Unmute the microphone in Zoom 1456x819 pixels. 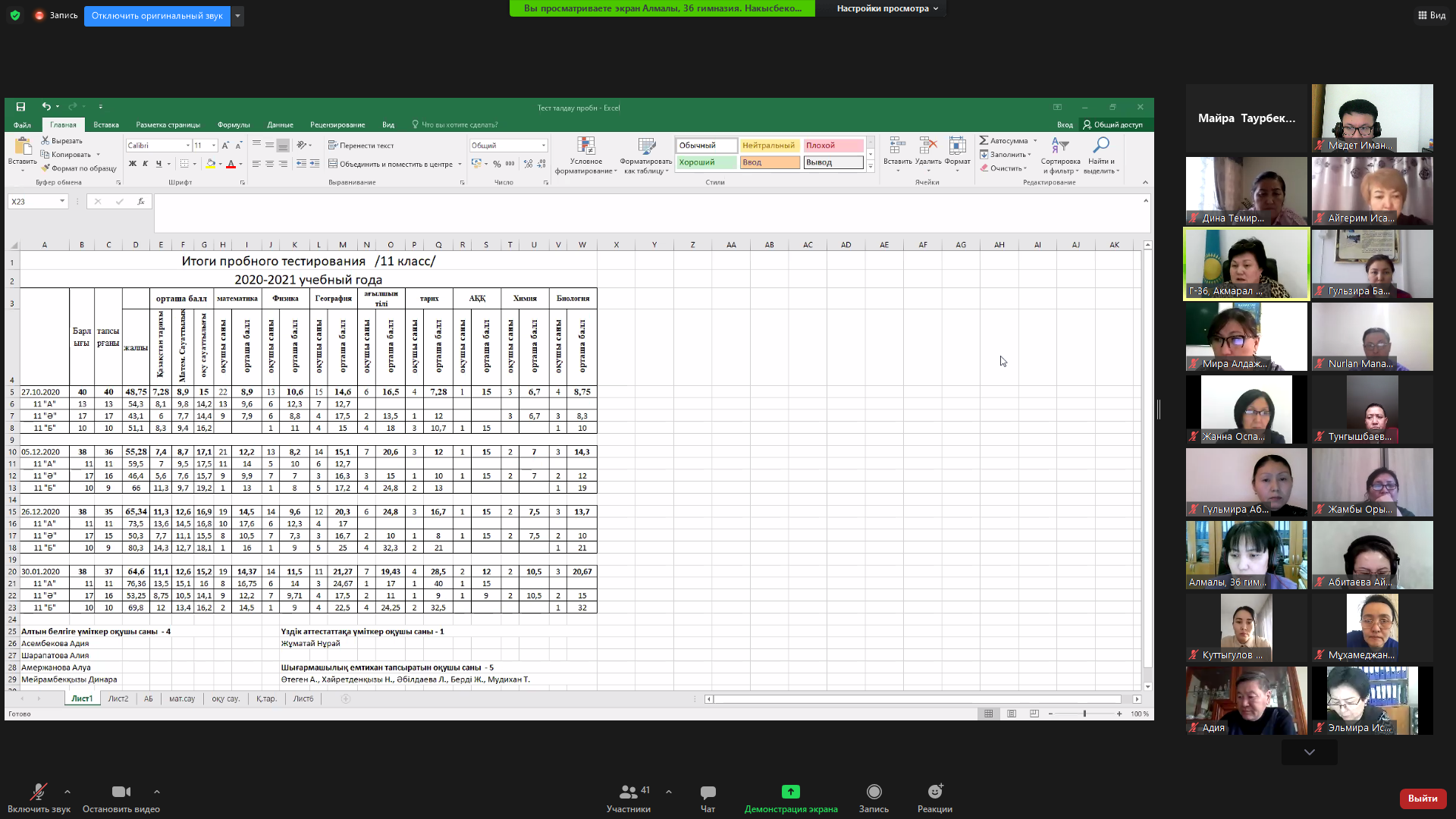click(x=37, y=792)
